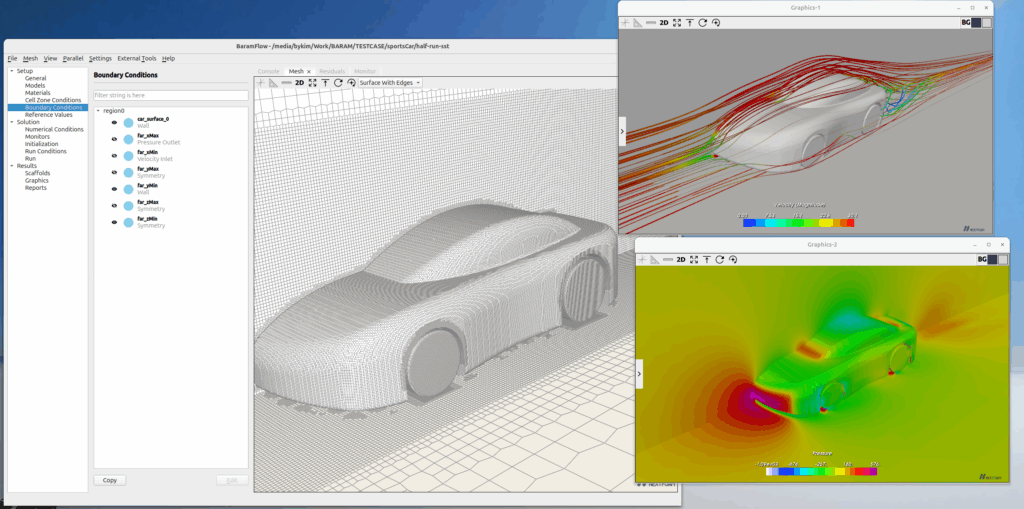Click the up-arrow align icon in Mesh toolbar
Viewport: 1024px width, 509px height.
pos(325,83)
